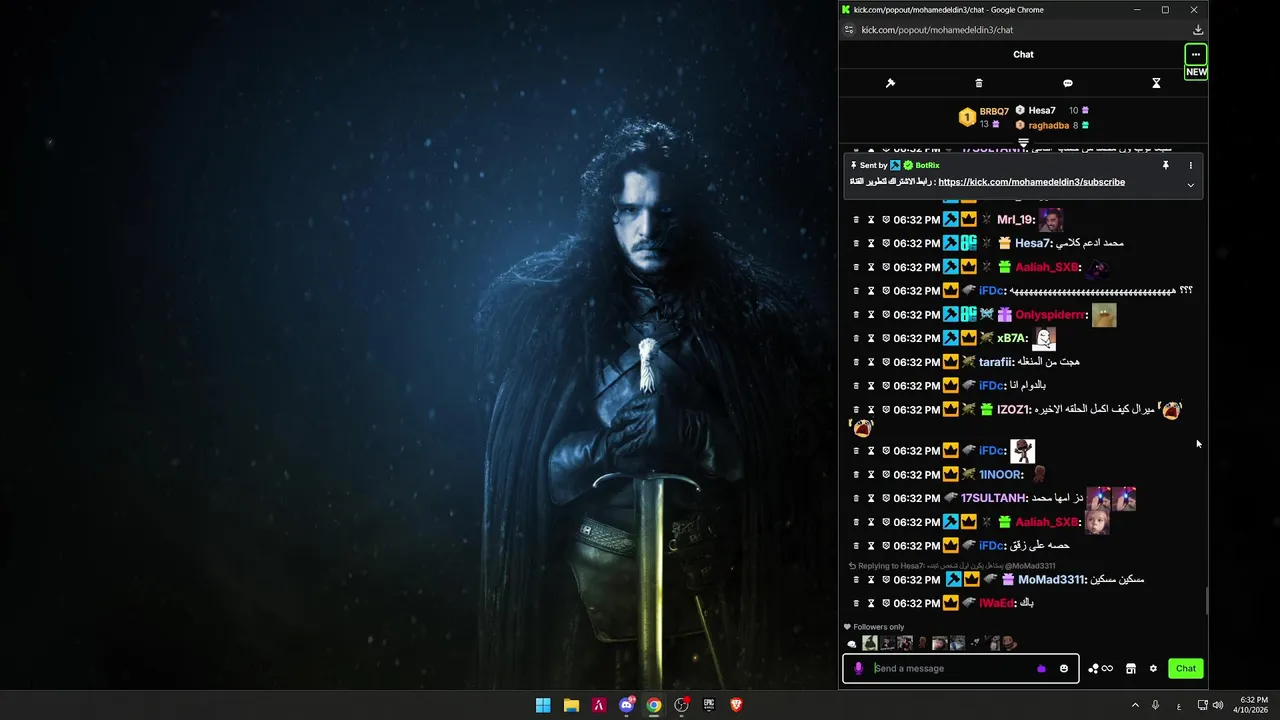Image resolution: width=1280 pixels, height=720 pixels.
Task: Click 17SULTANH username in chat
Action: [x=993, y=498]
